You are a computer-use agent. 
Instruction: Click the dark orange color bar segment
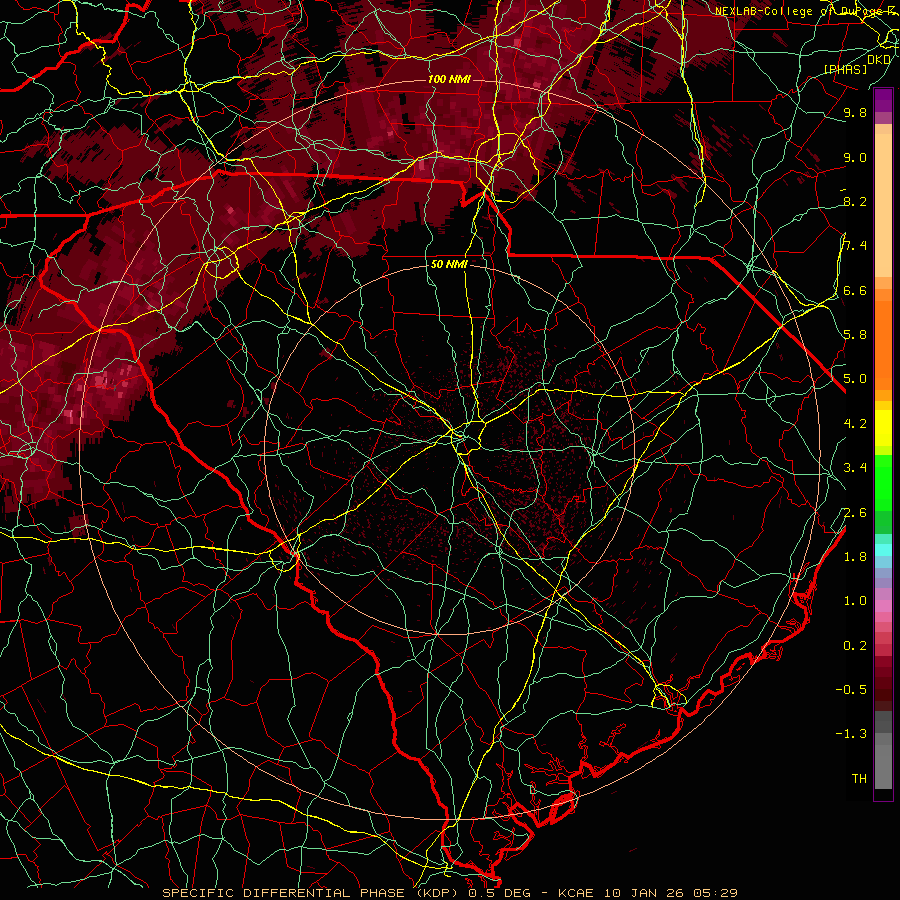[x=883, y=344]
